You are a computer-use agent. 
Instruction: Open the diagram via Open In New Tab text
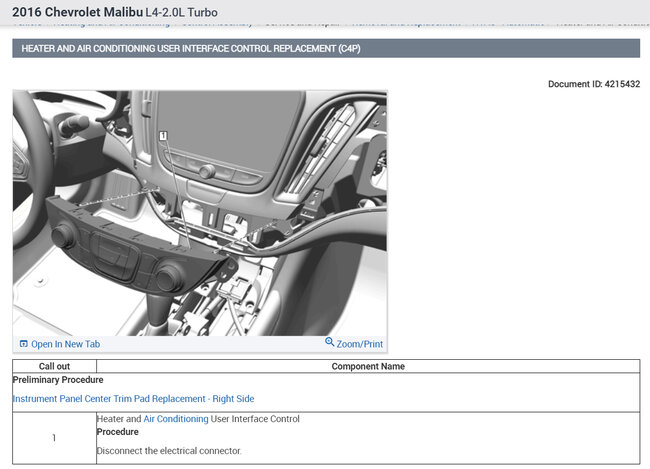[65, 344]
